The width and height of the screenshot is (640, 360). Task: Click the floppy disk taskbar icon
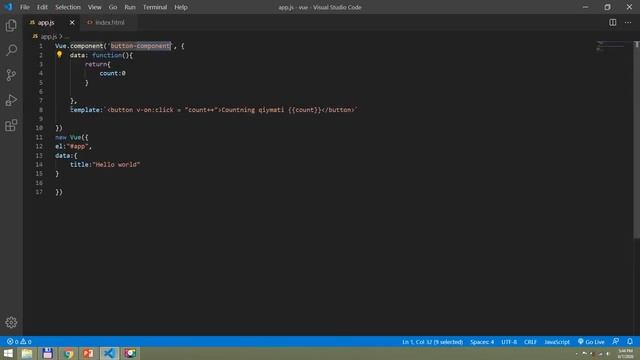47,353
